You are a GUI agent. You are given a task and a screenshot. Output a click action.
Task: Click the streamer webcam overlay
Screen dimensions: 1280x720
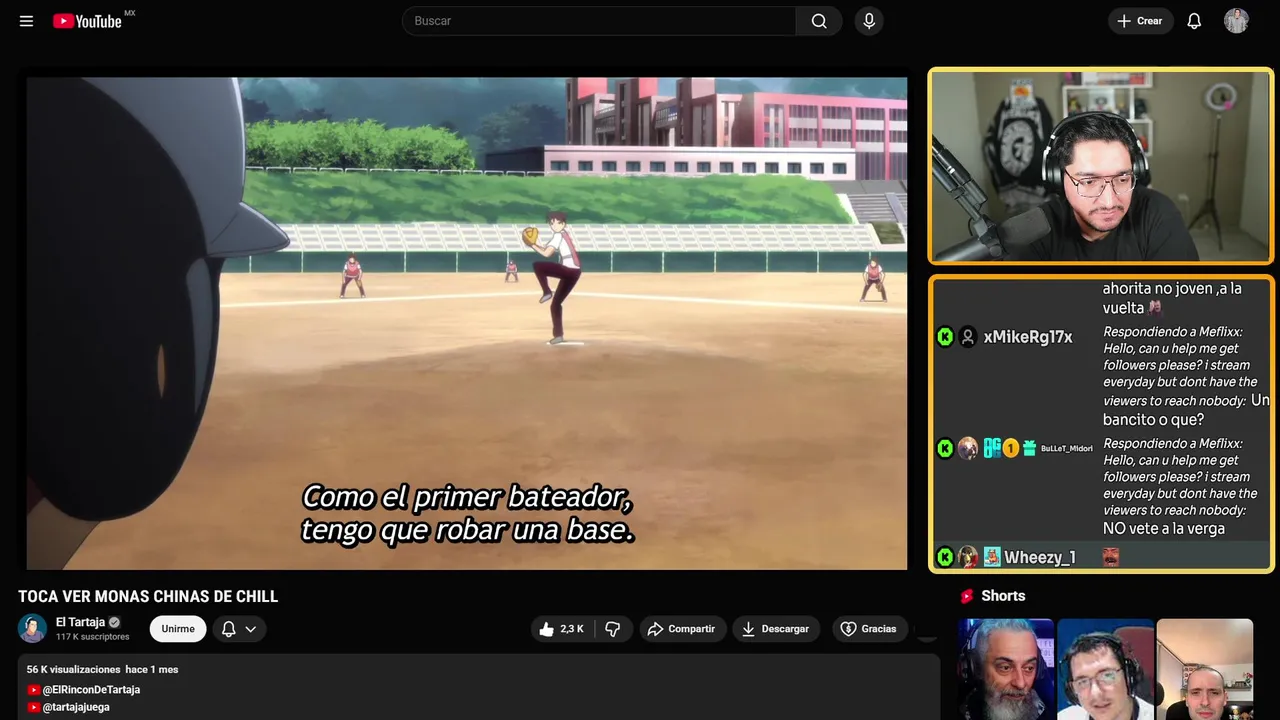[1101, 166]
